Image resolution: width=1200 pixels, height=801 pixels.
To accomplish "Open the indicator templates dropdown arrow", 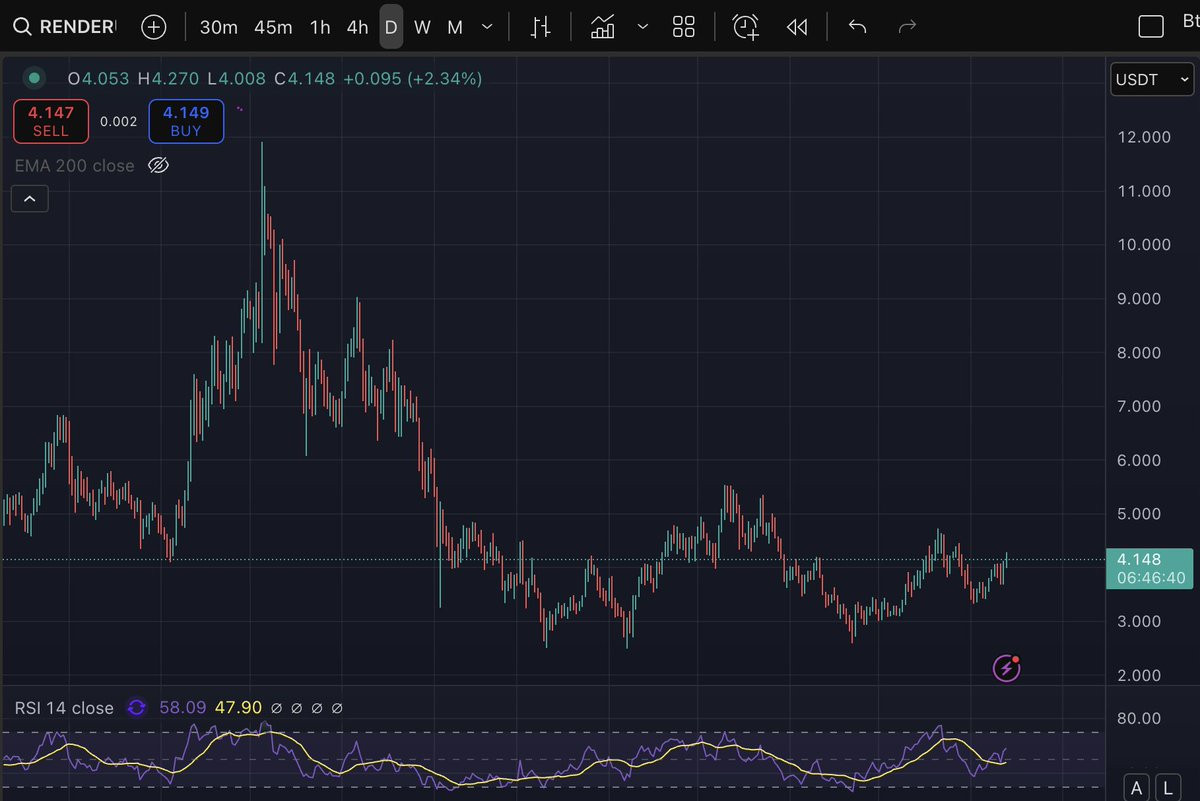I will click(x=643, y=27).
